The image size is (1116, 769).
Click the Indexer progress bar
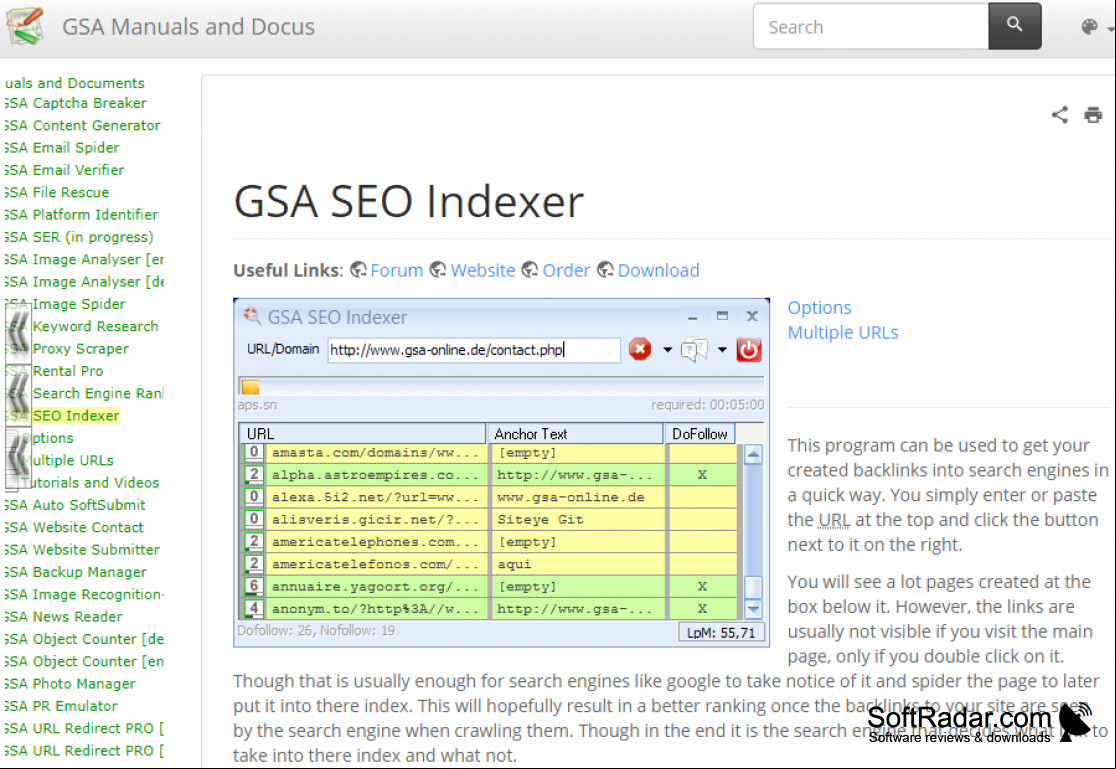tap(501, 387)
